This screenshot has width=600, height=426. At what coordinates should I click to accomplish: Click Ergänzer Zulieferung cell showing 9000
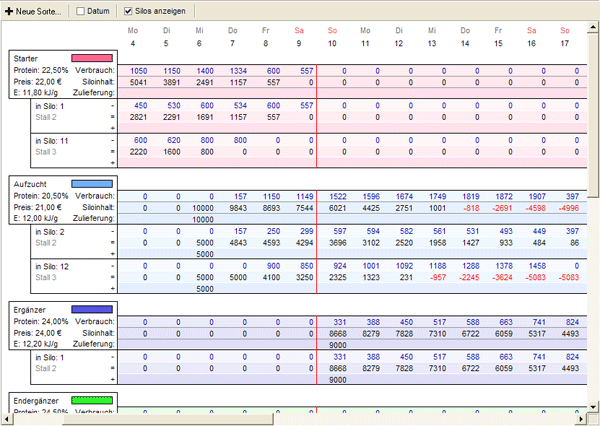coord(336,344)
